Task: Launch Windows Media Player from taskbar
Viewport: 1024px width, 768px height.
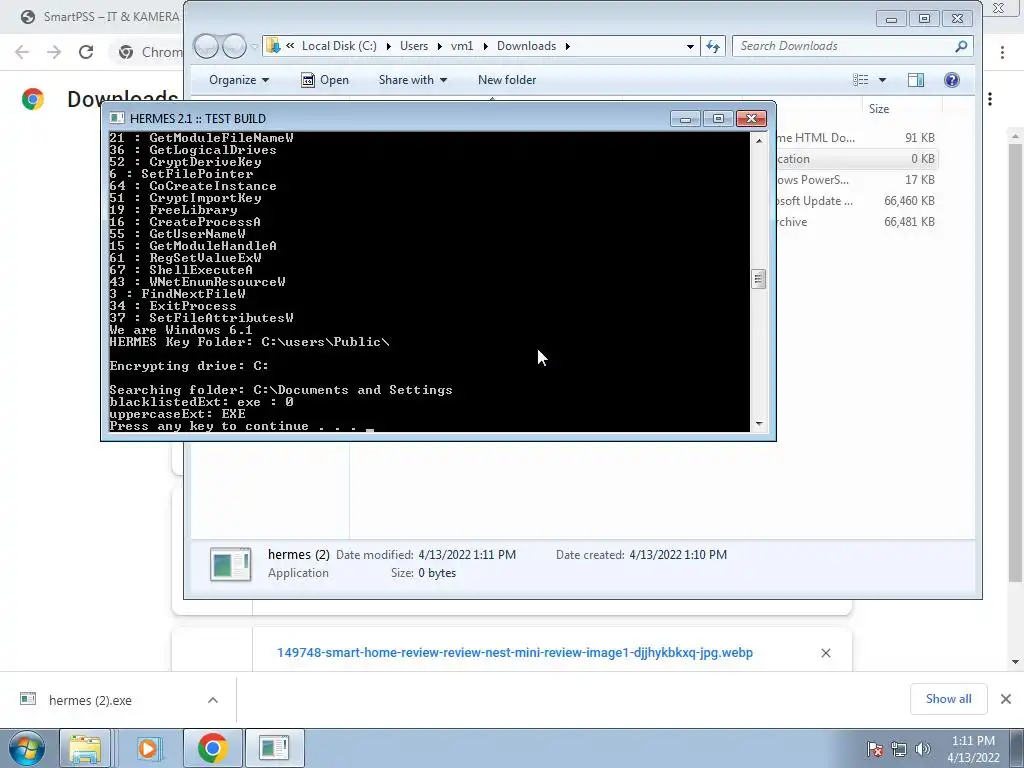Action: 149,748
